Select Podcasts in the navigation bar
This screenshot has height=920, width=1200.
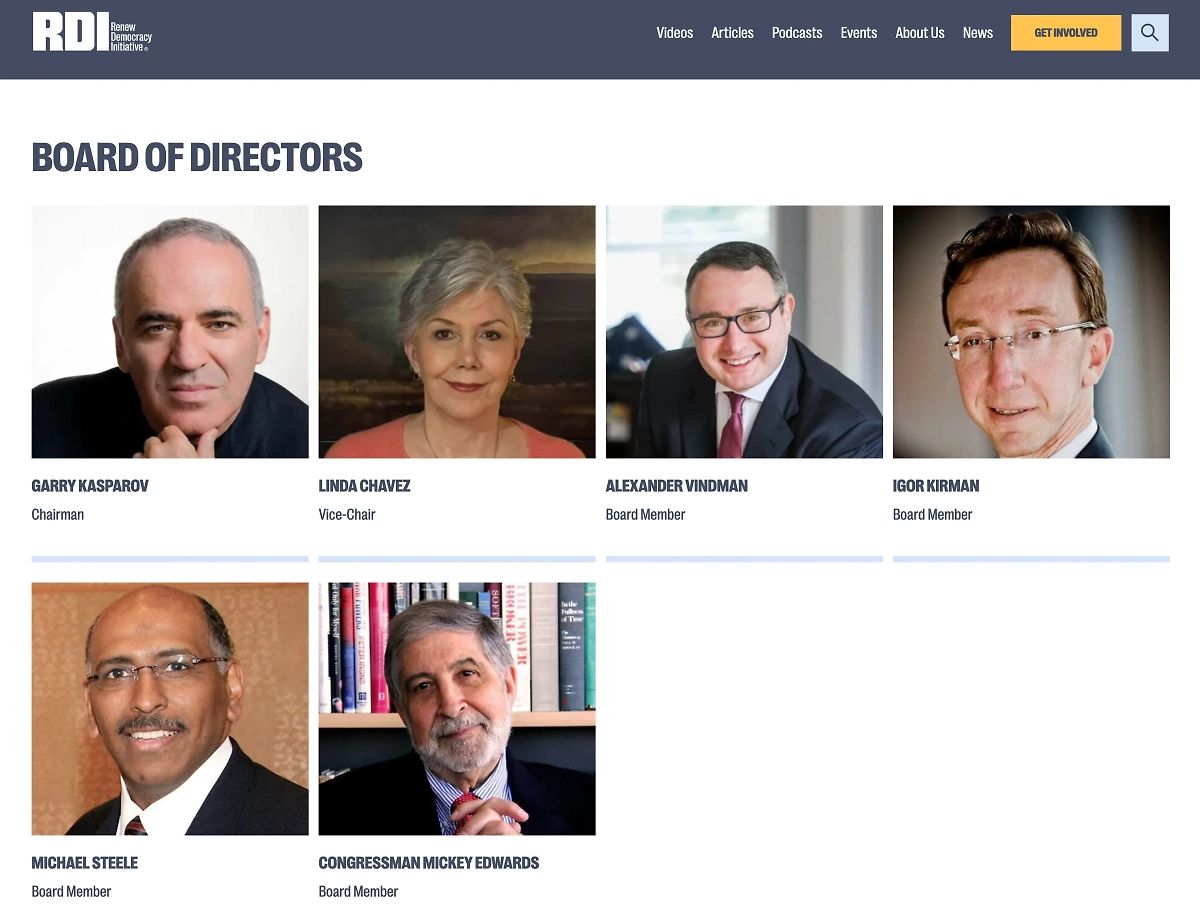(797, 33)
